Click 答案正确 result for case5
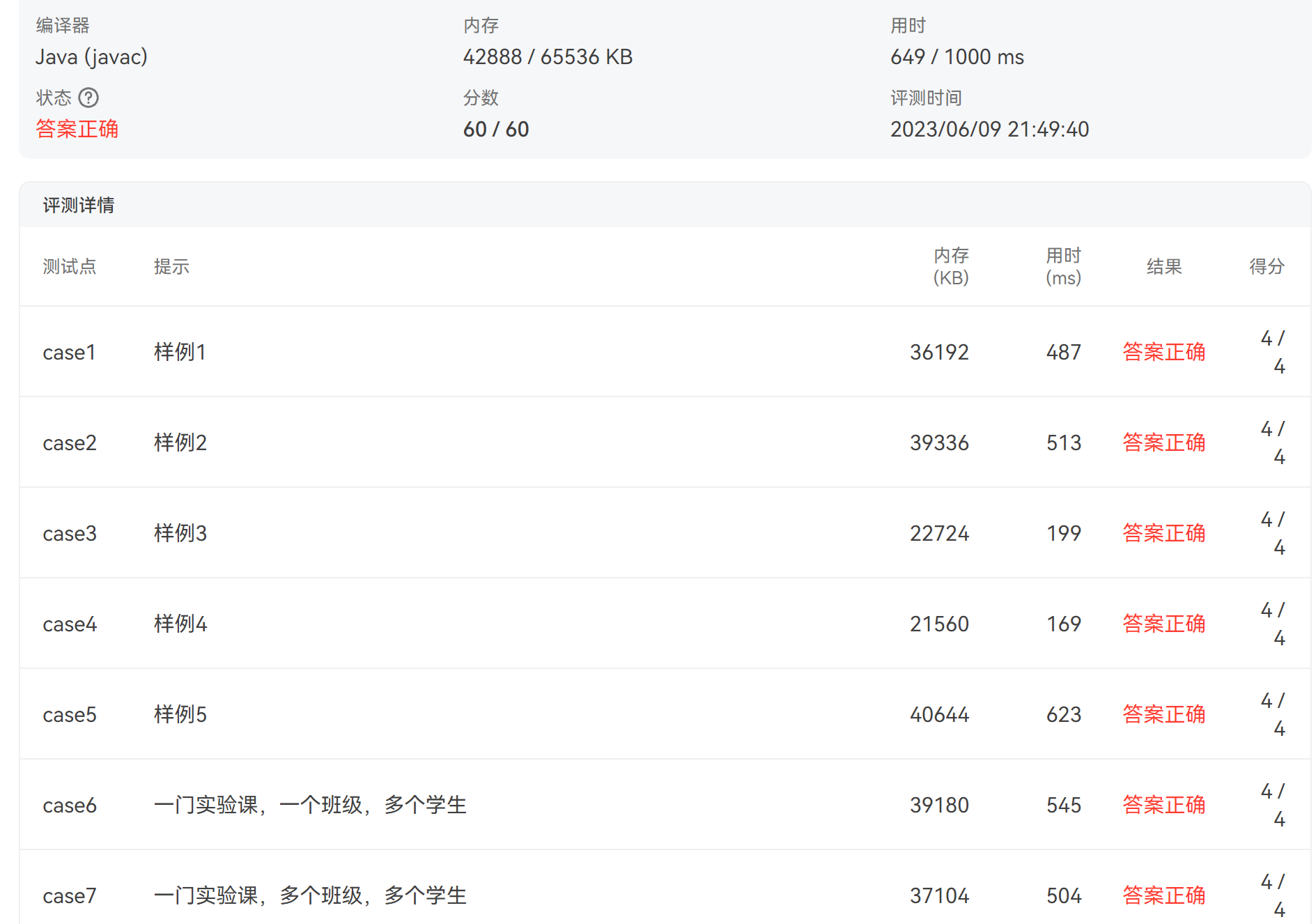This screenshot has width=1316, height=924. (1163, 714)
